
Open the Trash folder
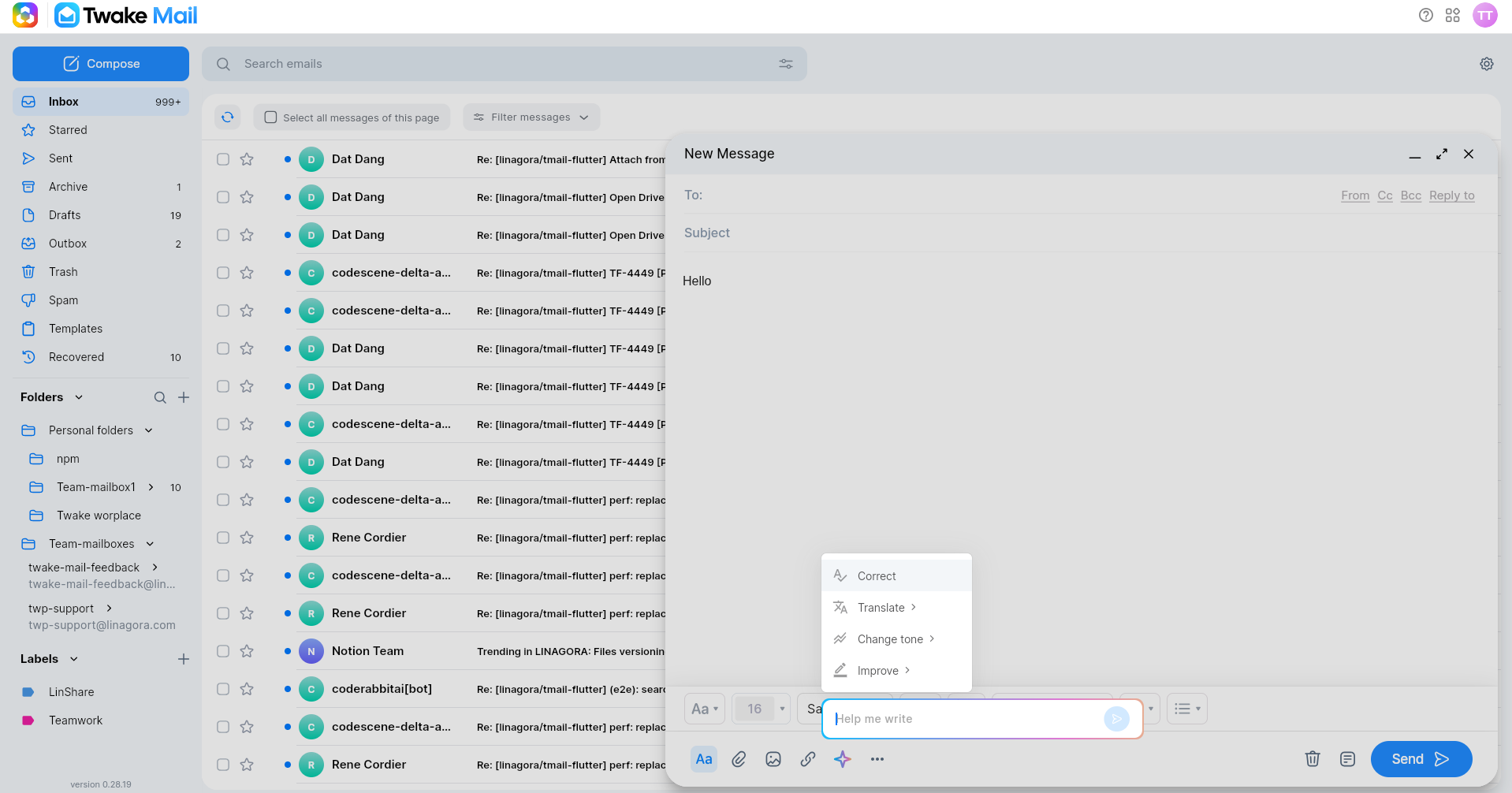(x=101, y=272)
